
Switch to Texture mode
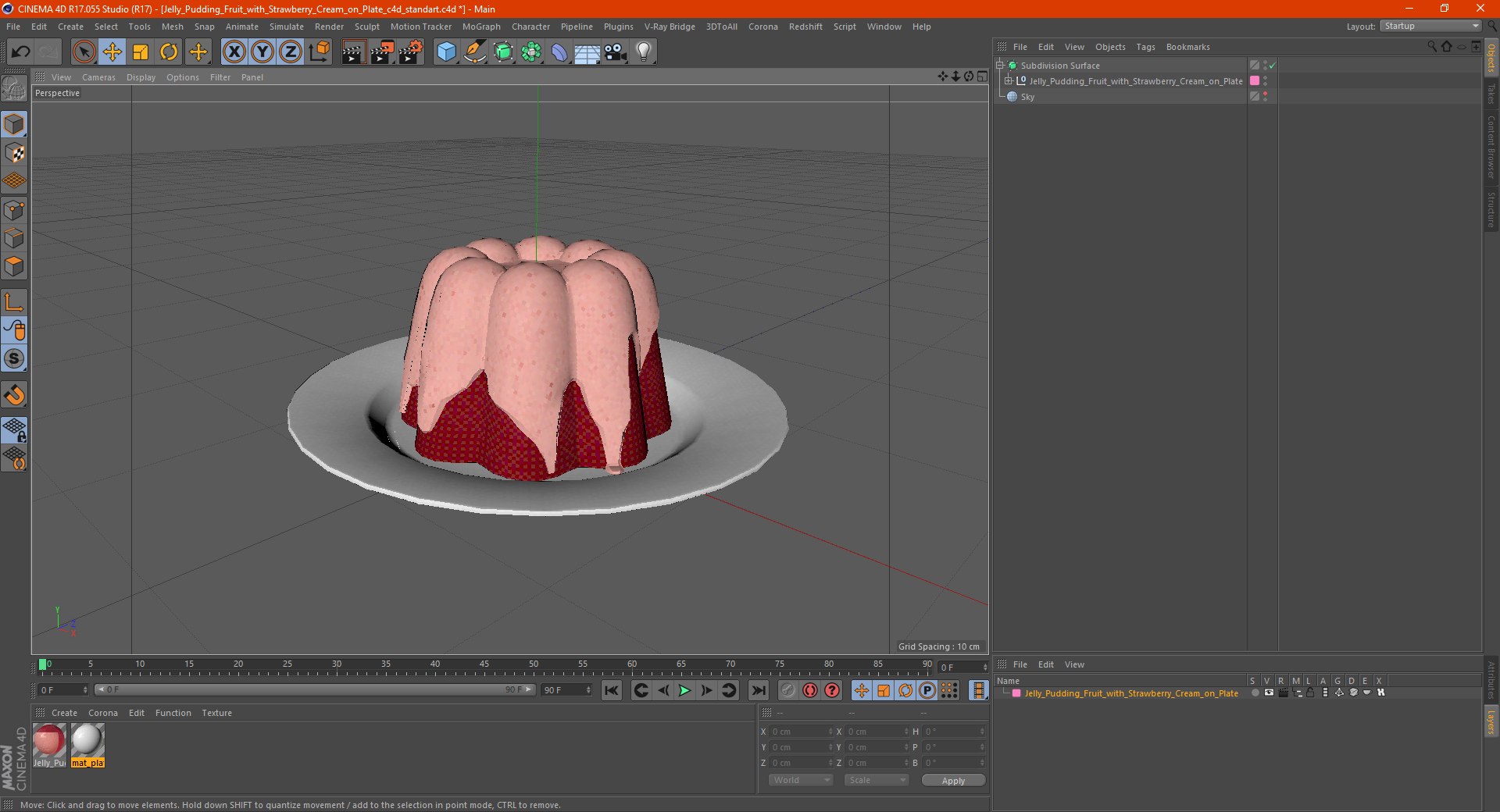pos(15,153)
